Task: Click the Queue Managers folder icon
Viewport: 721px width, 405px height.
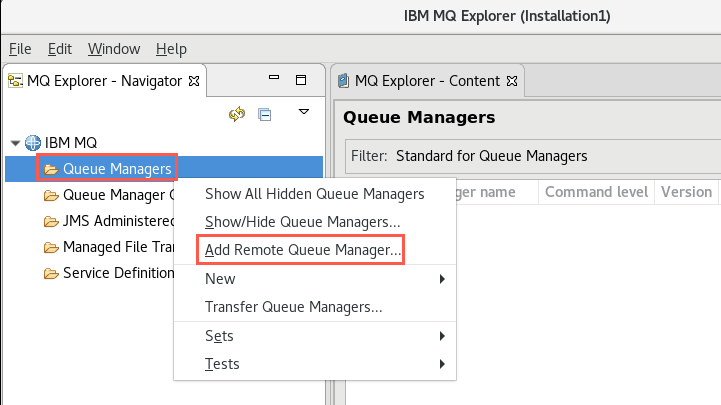Action: click(51, 170)
